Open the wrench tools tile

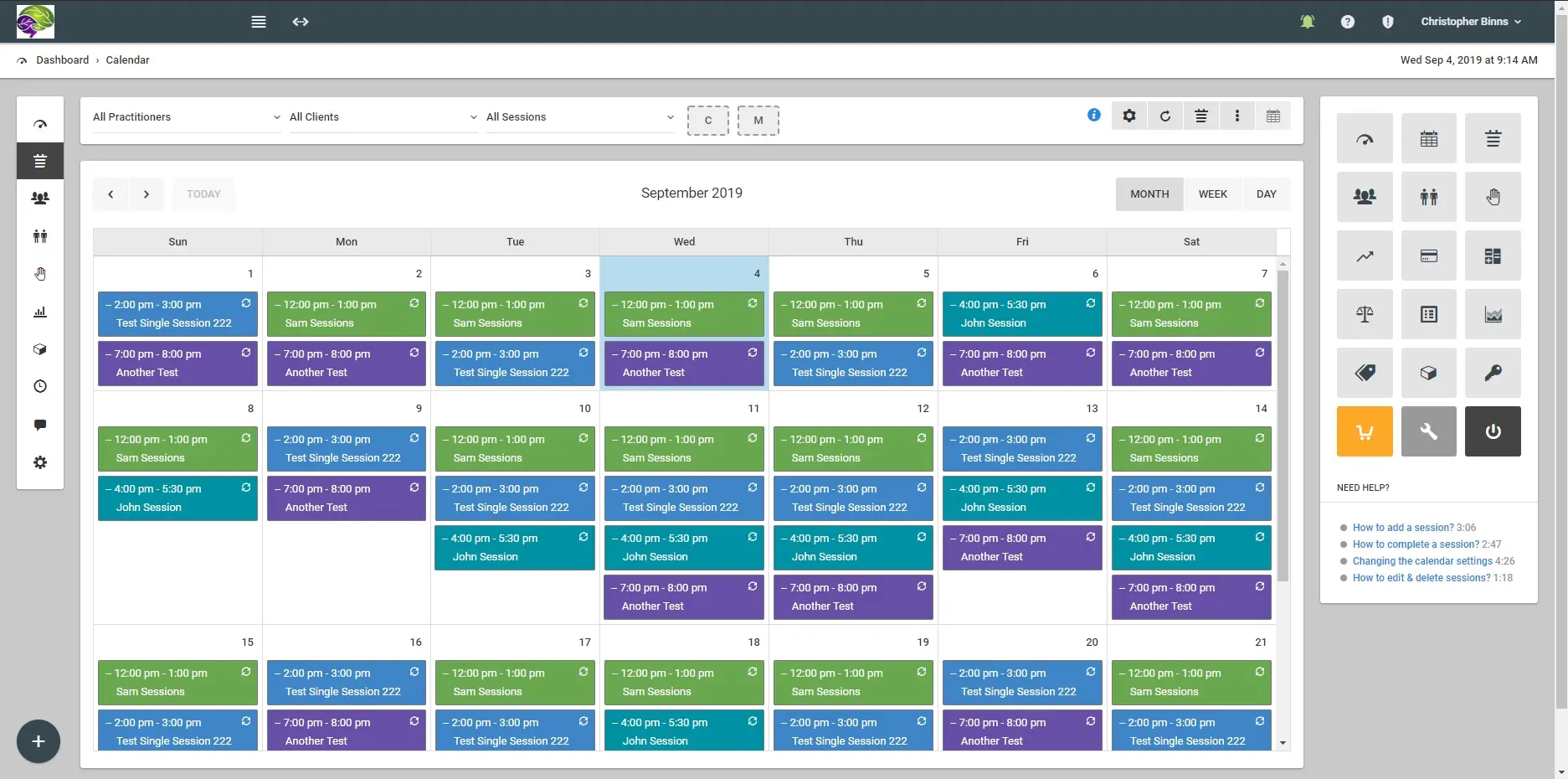point(1428,431)
